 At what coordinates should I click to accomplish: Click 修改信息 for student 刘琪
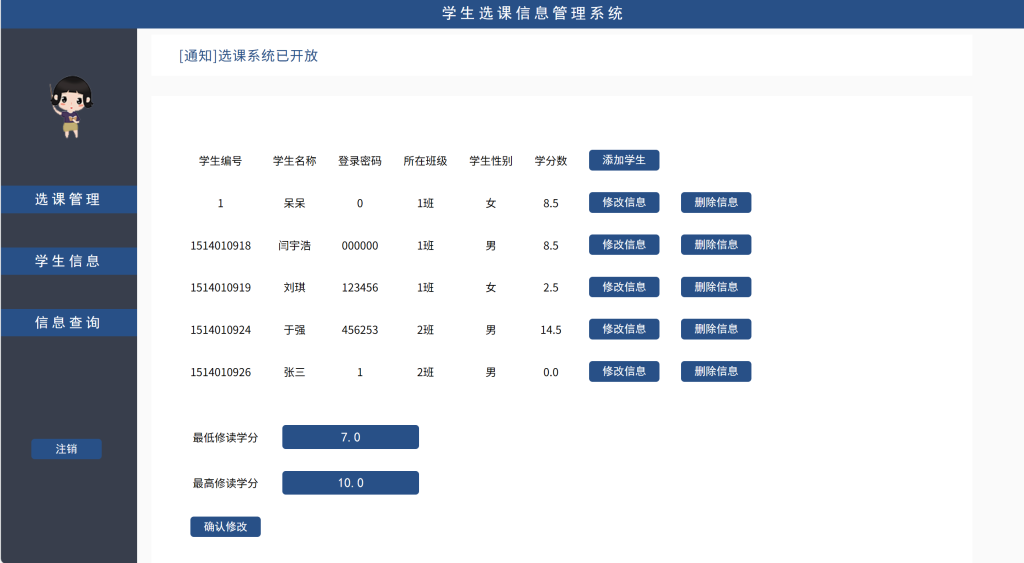[x=624, y=287]
